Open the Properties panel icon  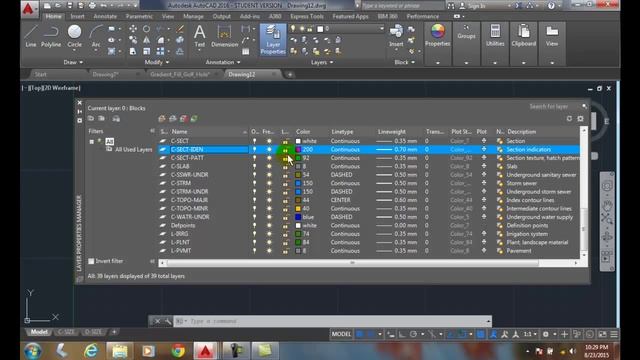click(438, 35)
